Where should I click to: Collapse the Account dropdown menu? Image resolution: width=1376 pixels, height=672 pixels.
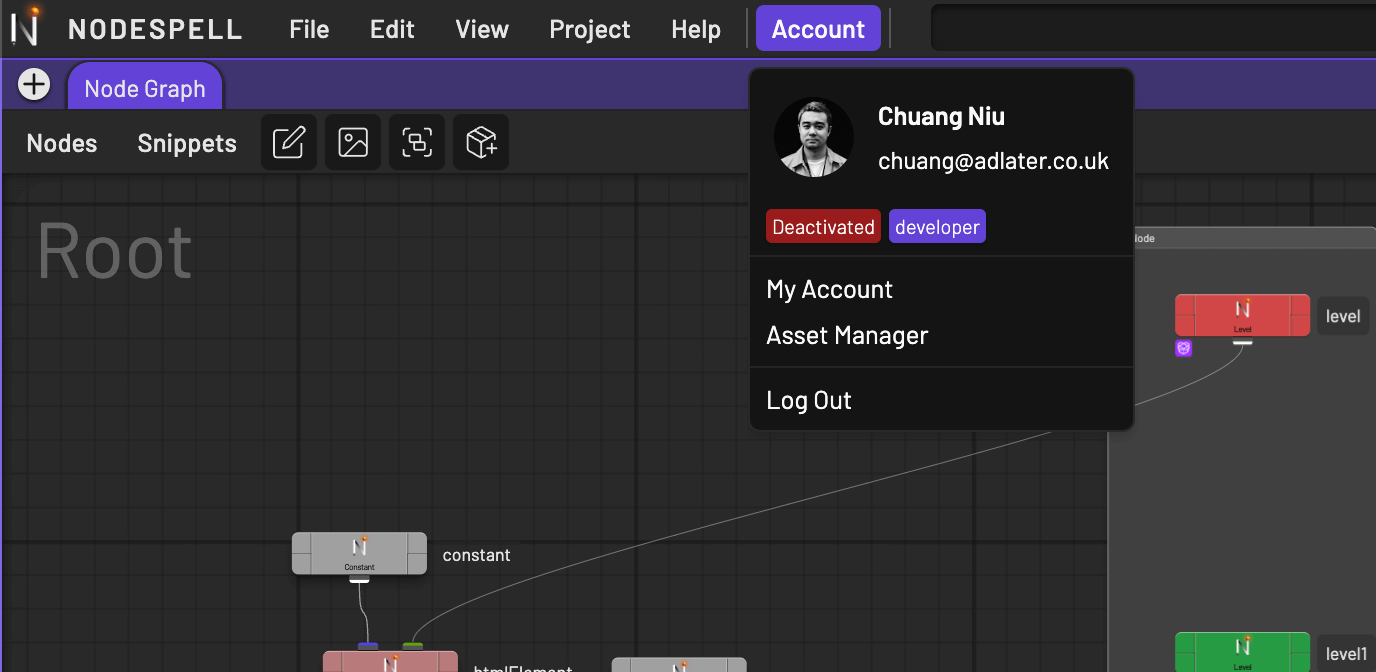point(817,29)
